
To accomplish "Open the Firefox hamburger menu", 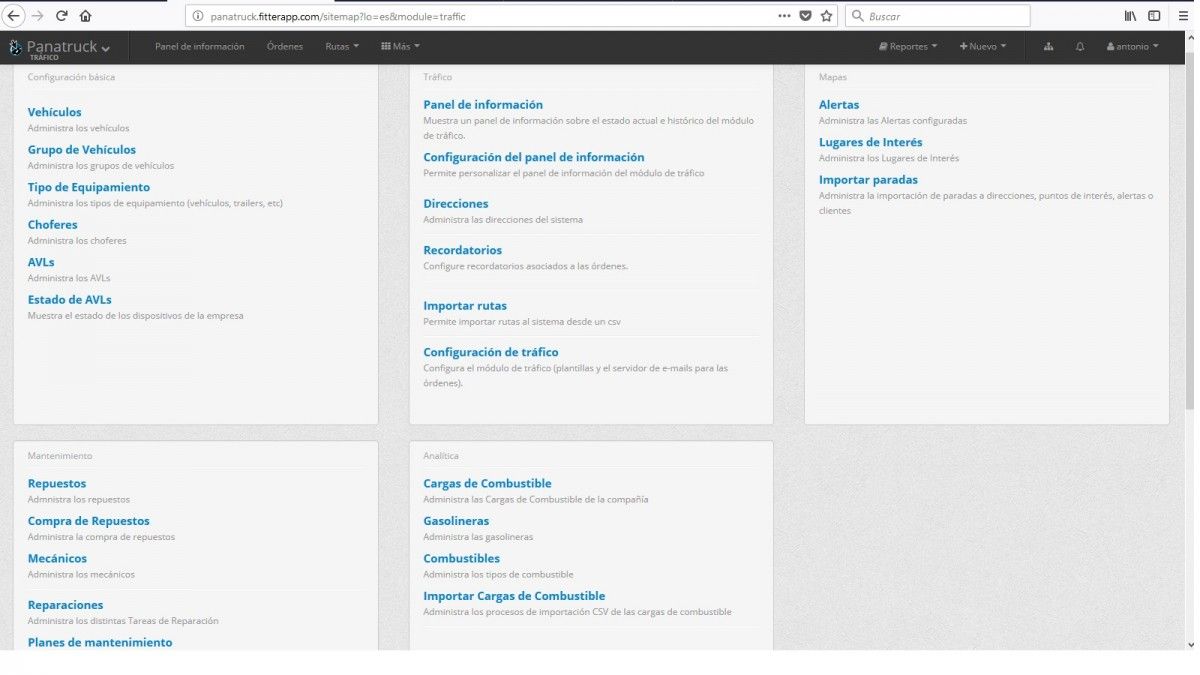I will pyautogui.click(x=1184, y=16).
